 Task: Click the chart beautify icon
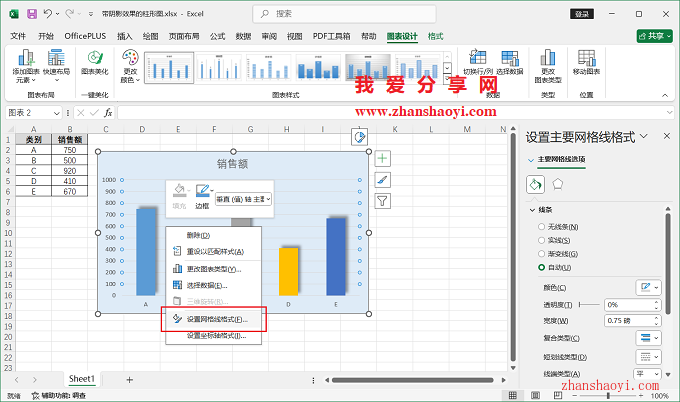click(95, 57)
